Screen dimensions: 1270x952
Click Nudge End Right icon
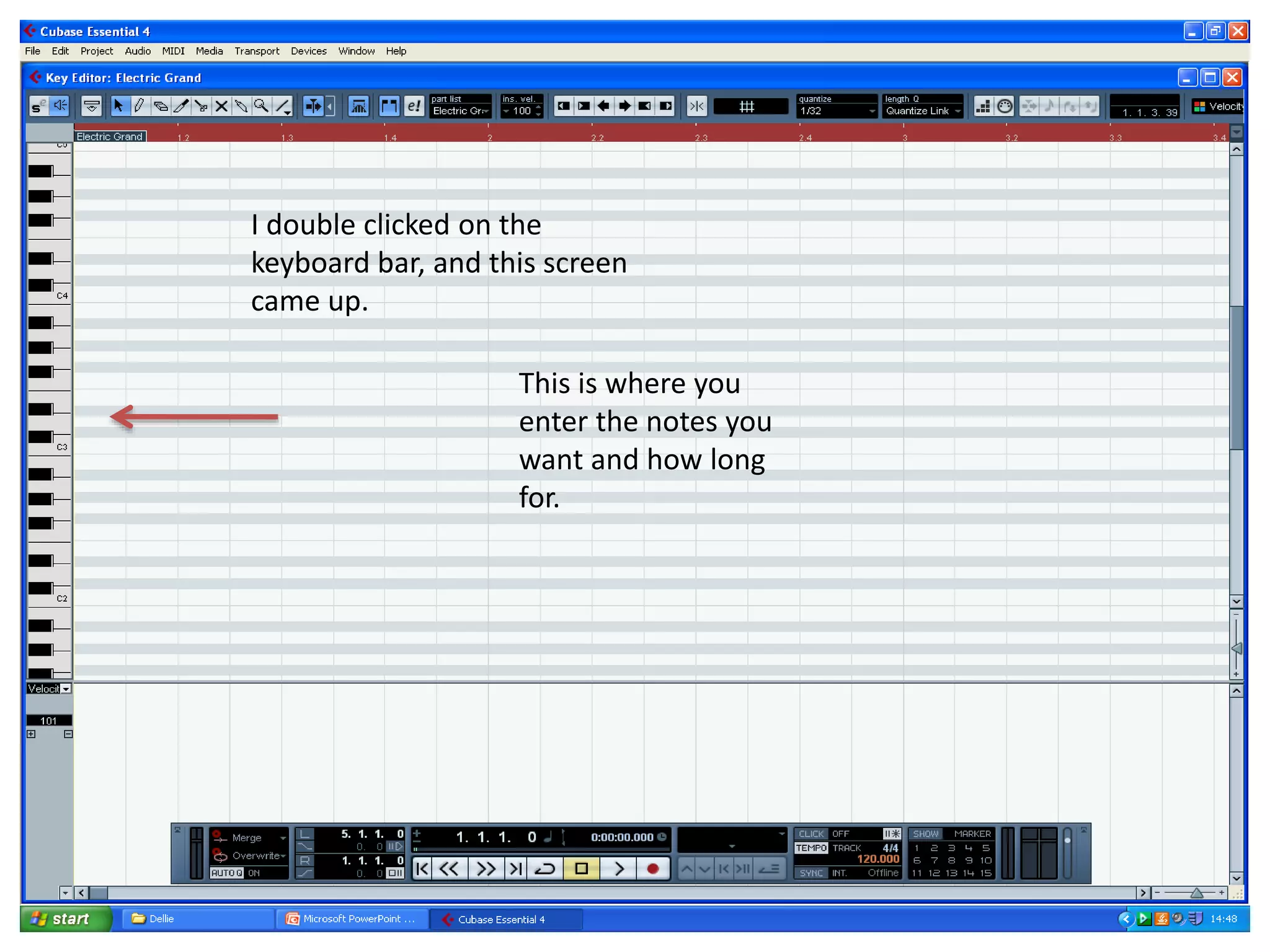click(x=665, y=106)
